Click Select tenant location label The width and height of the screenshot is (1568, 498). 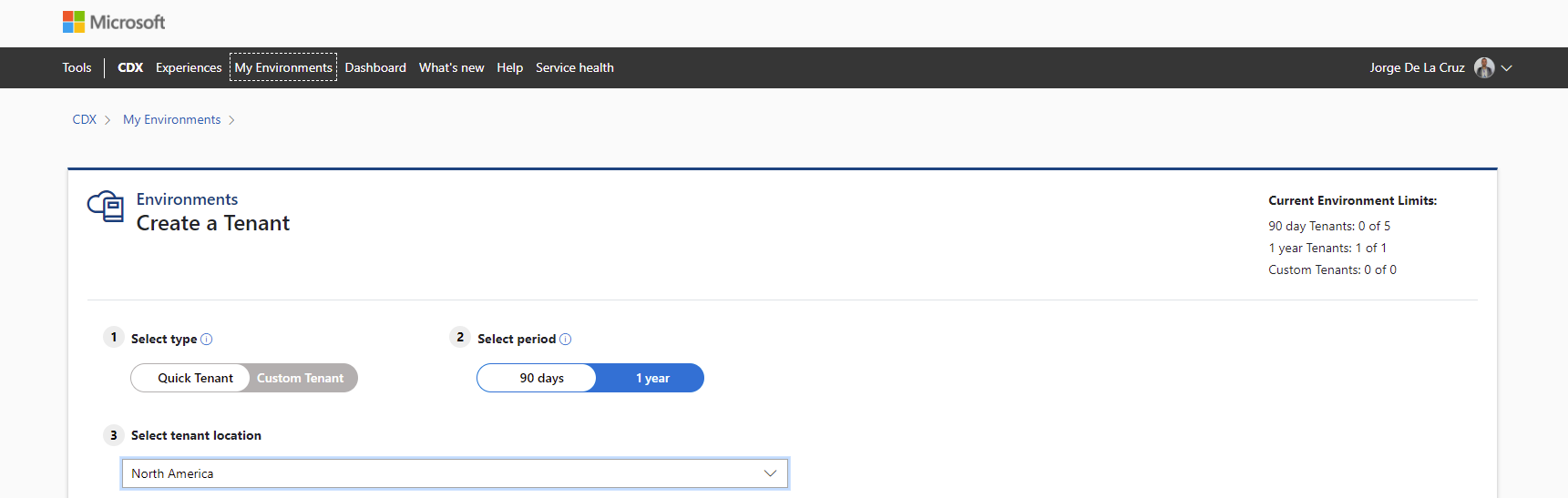point(196,435)
